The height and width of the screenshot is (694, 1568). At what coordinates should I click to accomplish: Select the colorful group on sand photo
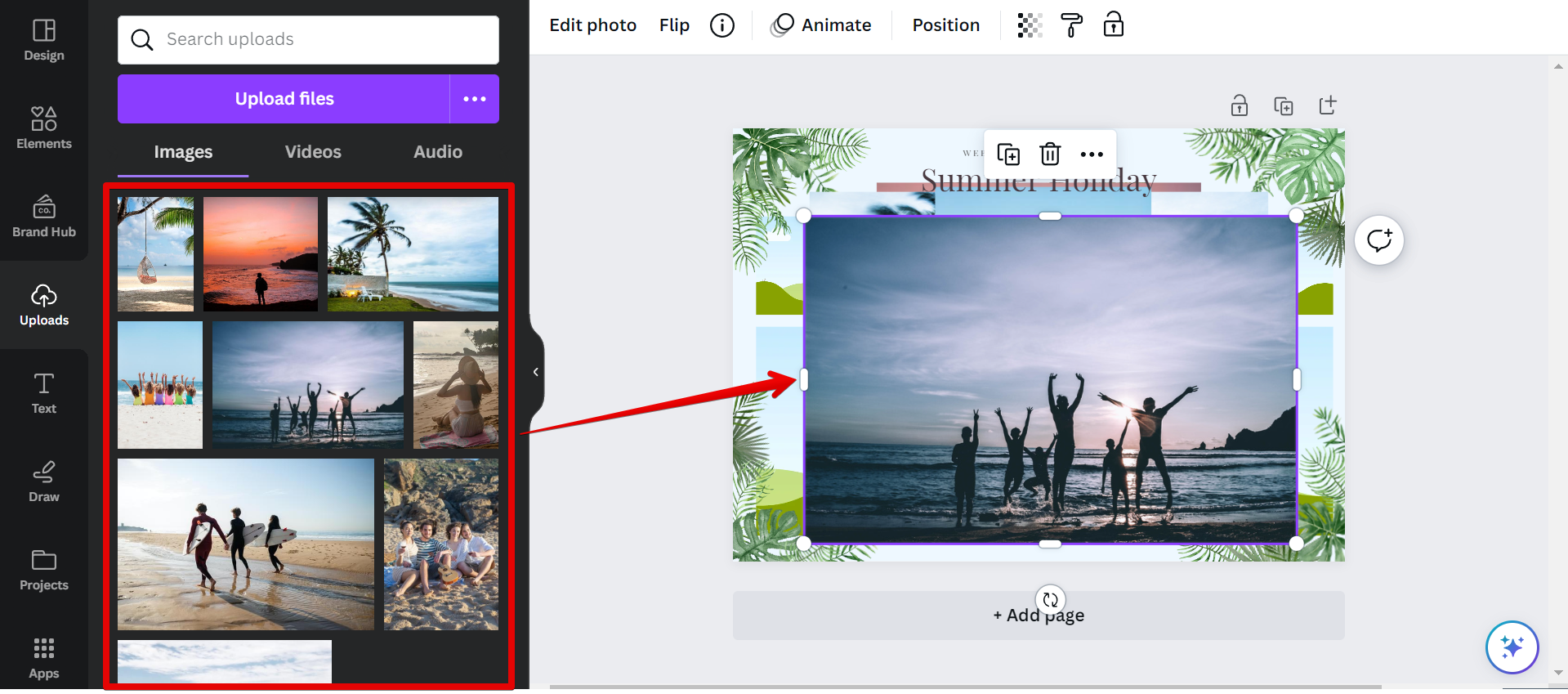click(x=160, y=385)
